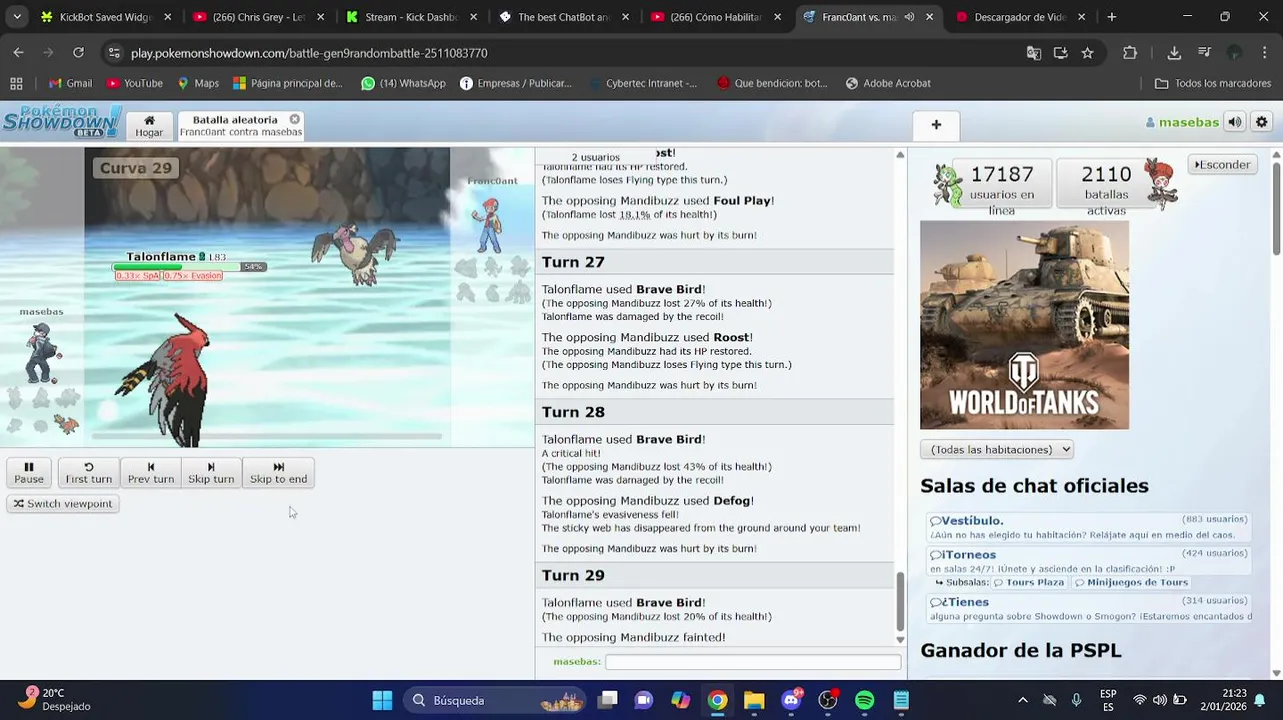Hide the rooms panel with Esconder
Screen dimensions: 1283x720
[1223, 165]
